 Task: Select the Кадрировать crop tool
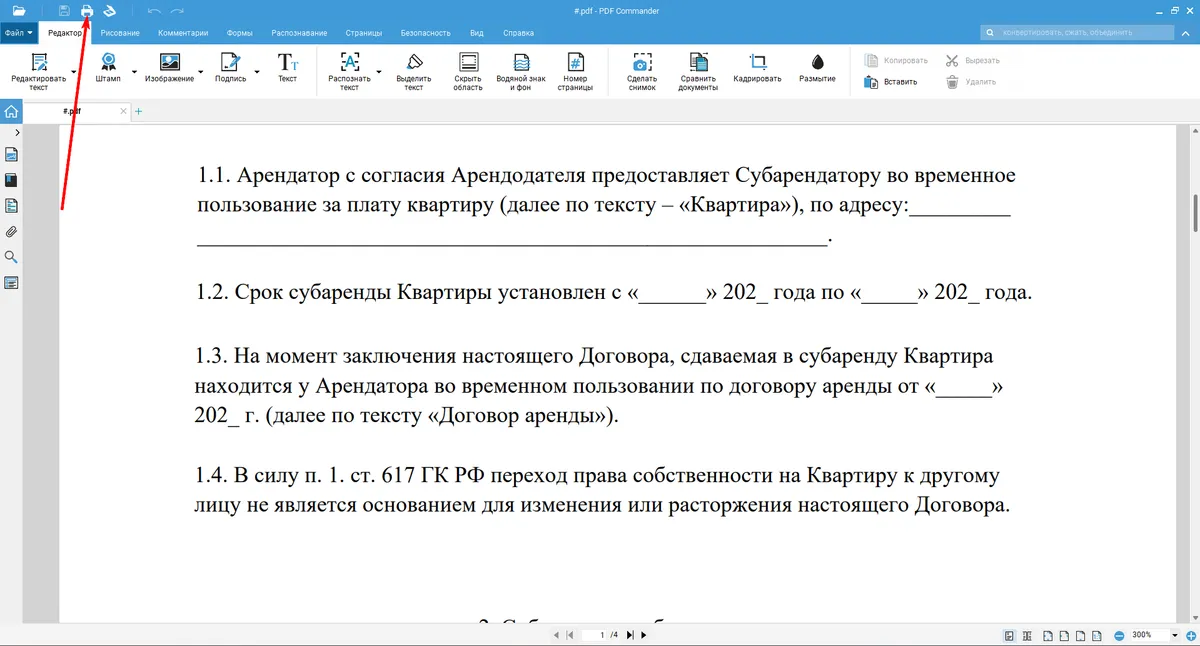[x=757, y=67]
